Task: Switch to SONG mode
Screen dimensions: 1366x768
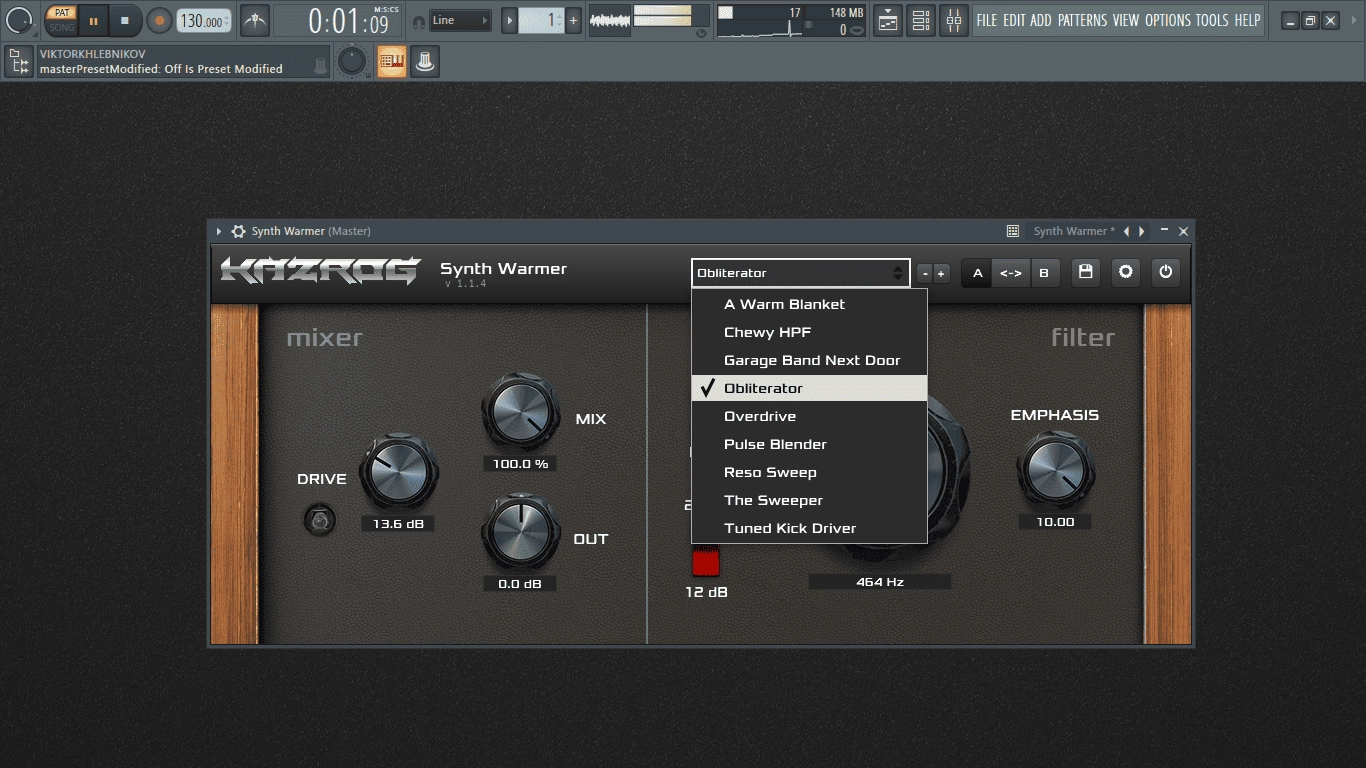Action: point(62,27)
